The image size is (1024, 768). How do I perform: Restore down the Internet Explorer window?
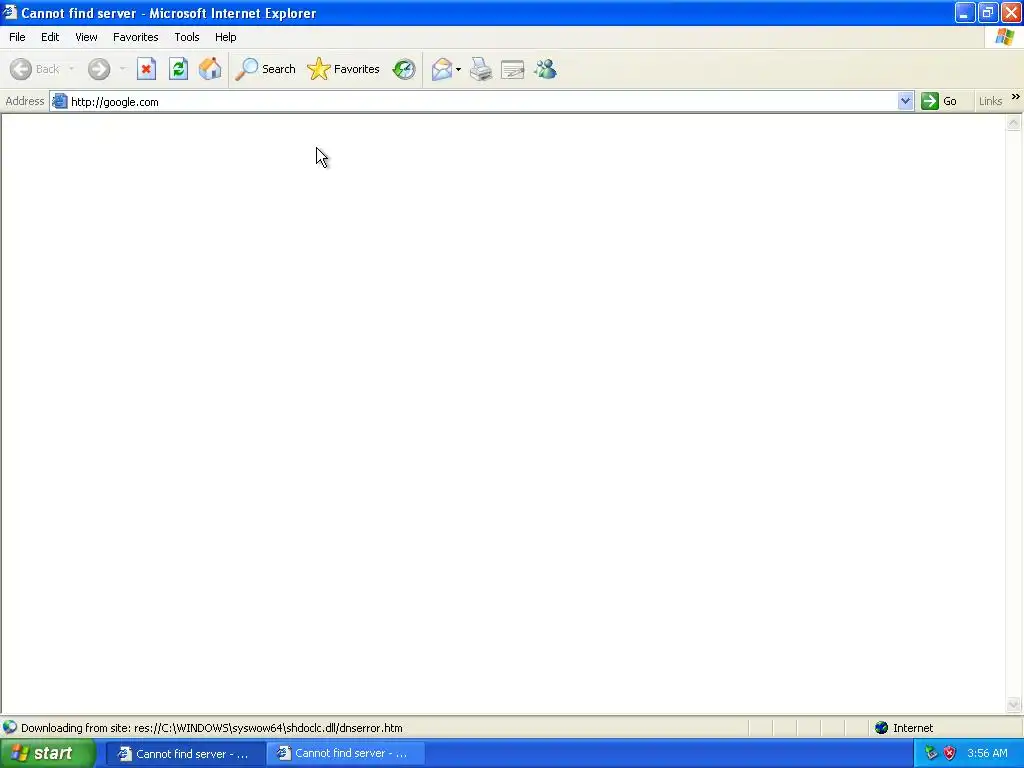tap(988, 12)
